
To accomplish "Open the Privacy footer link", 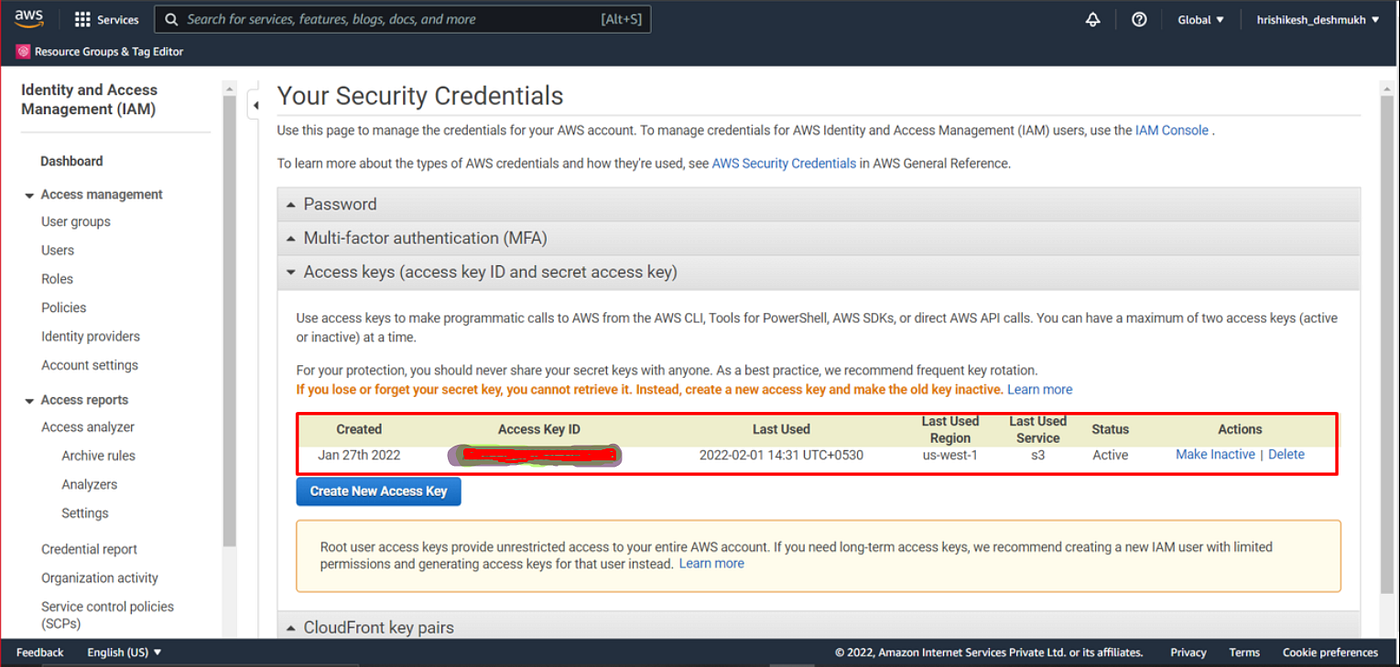I will tap(1188, 652).
